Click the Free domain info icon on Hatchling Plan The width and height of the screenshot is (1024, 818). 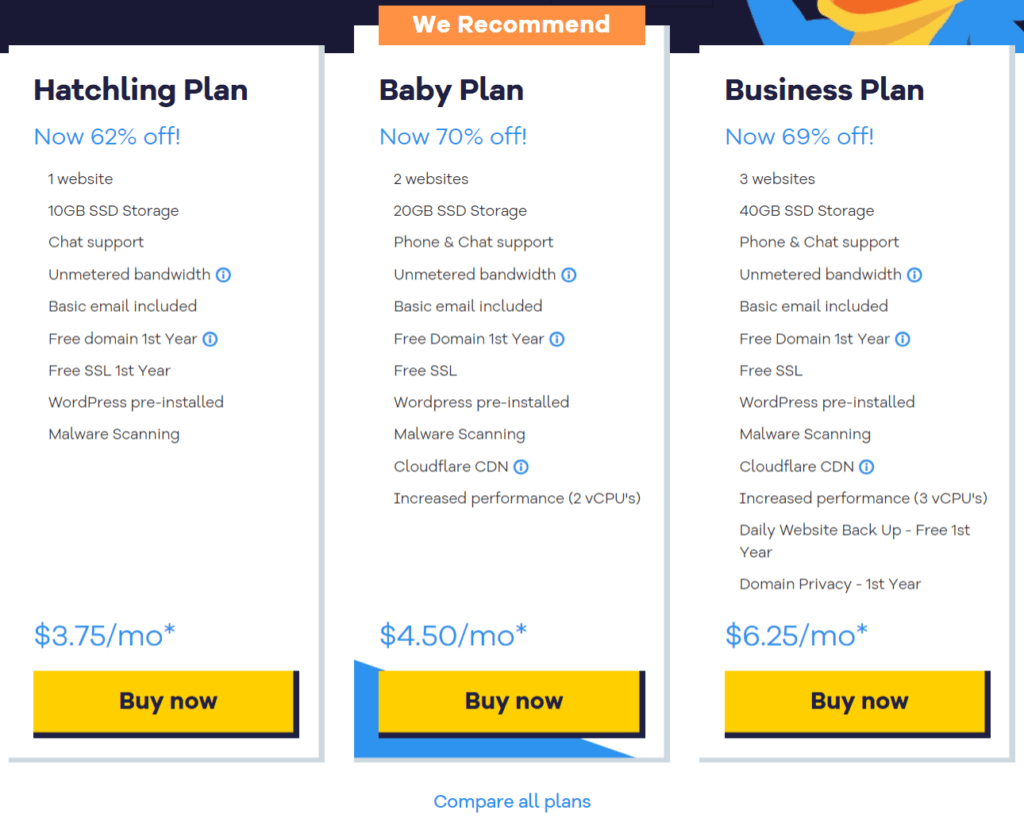coord(209,338)
